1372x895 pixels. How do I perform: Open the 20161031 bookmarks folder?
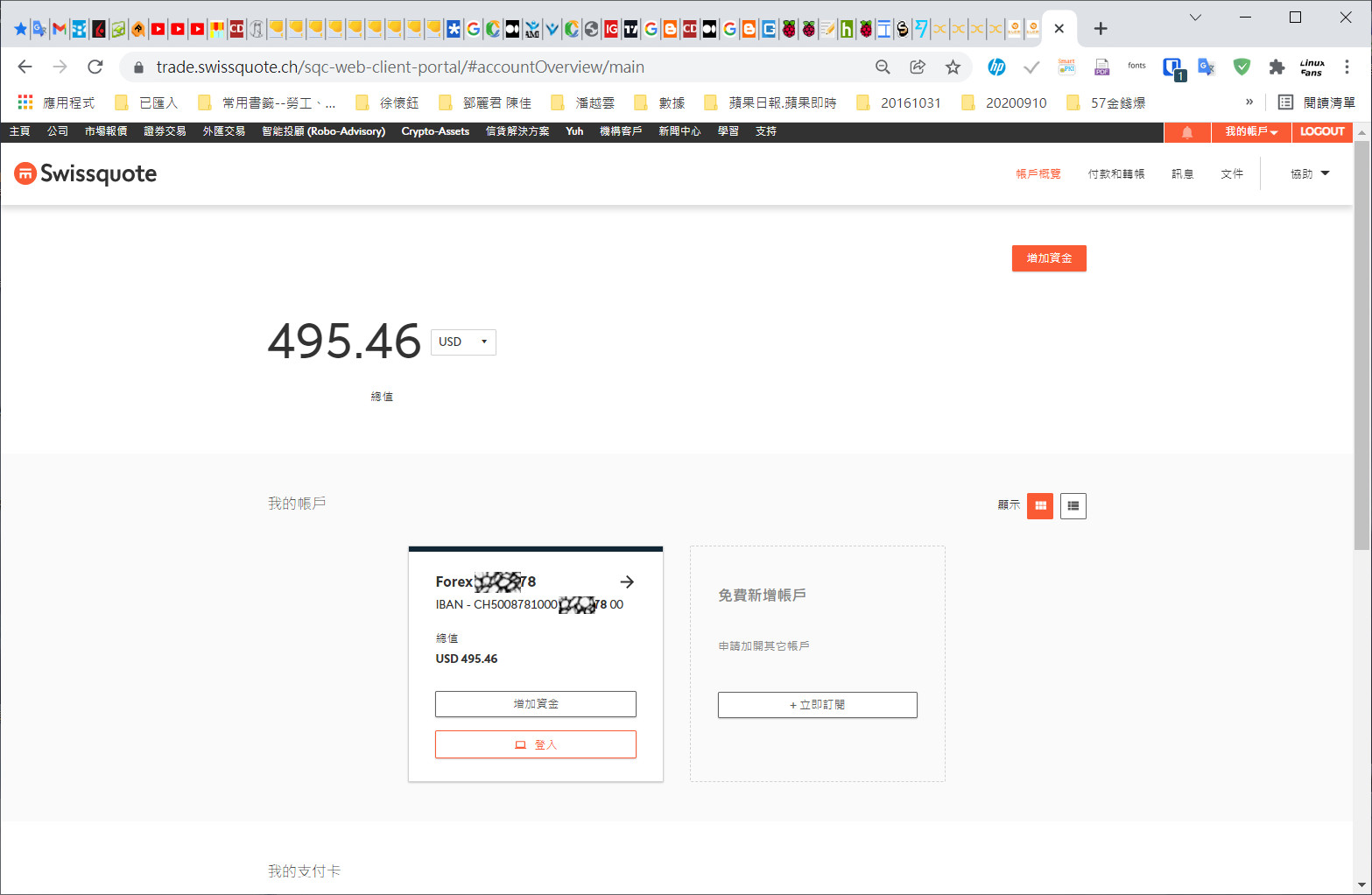pyautogui.click(x=898, y=102)
